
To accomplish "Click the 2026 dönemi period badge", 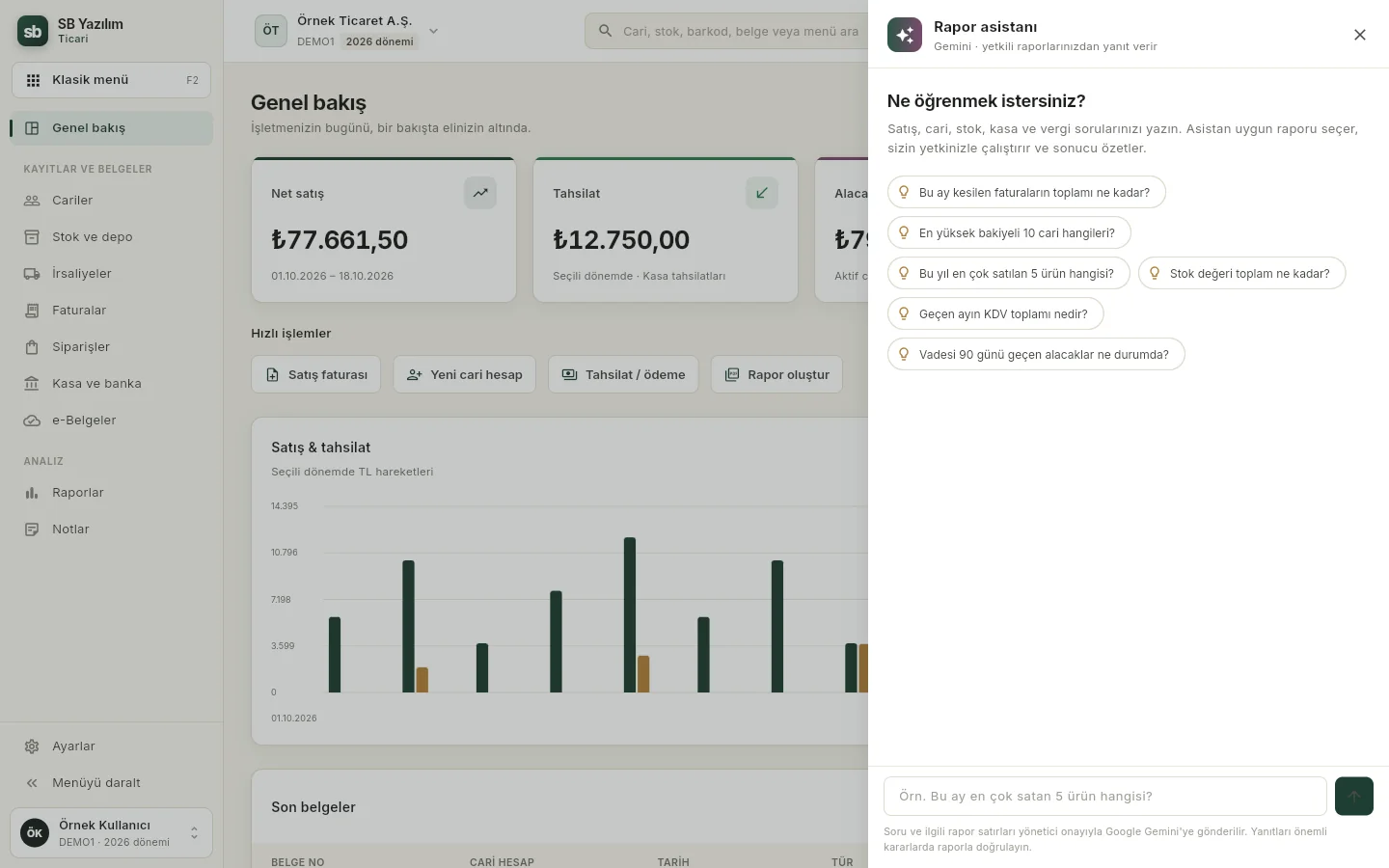I will [380, 41].
